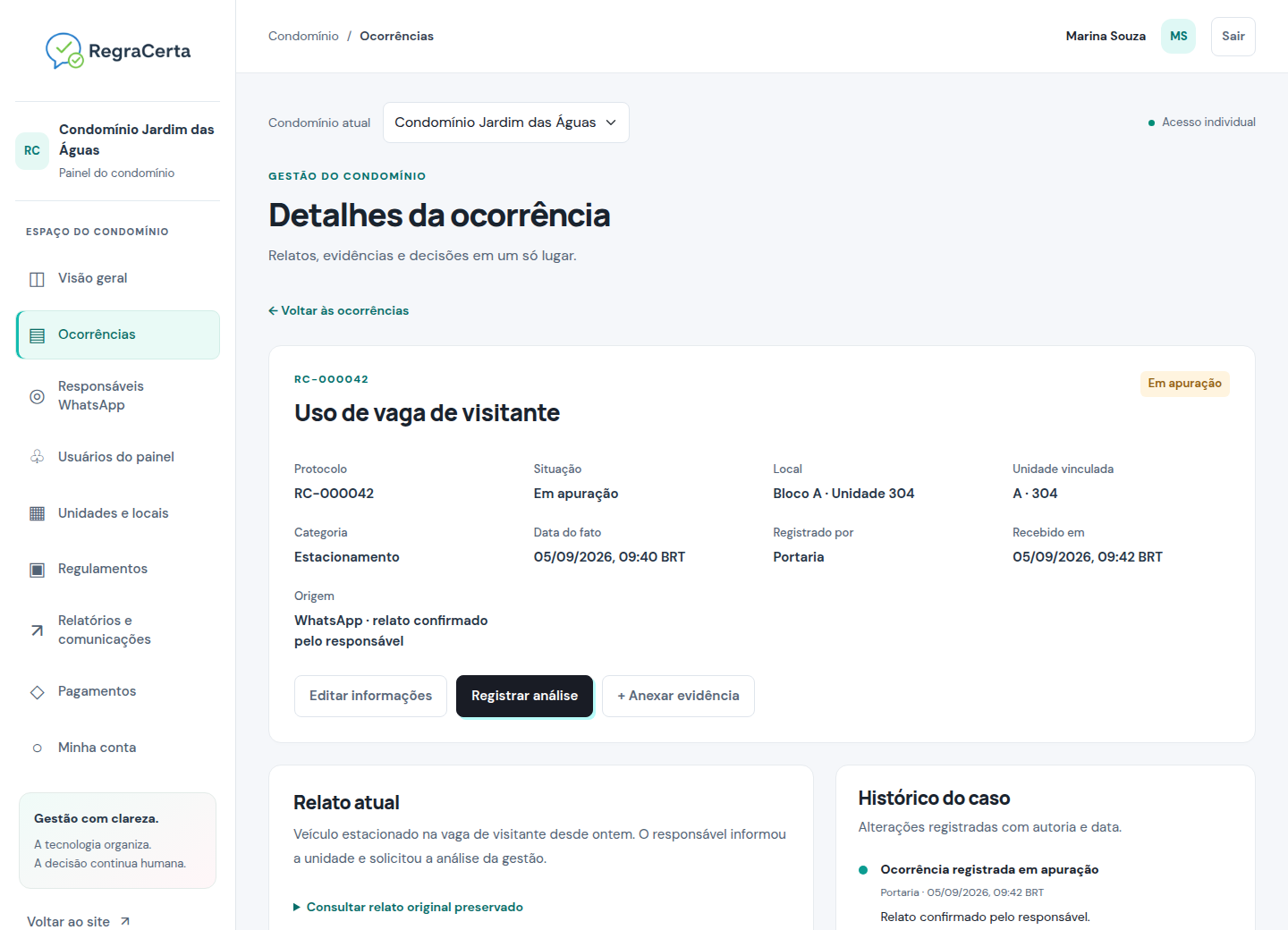Click the Pagamentos diamond icon

(x=37, y=692)
